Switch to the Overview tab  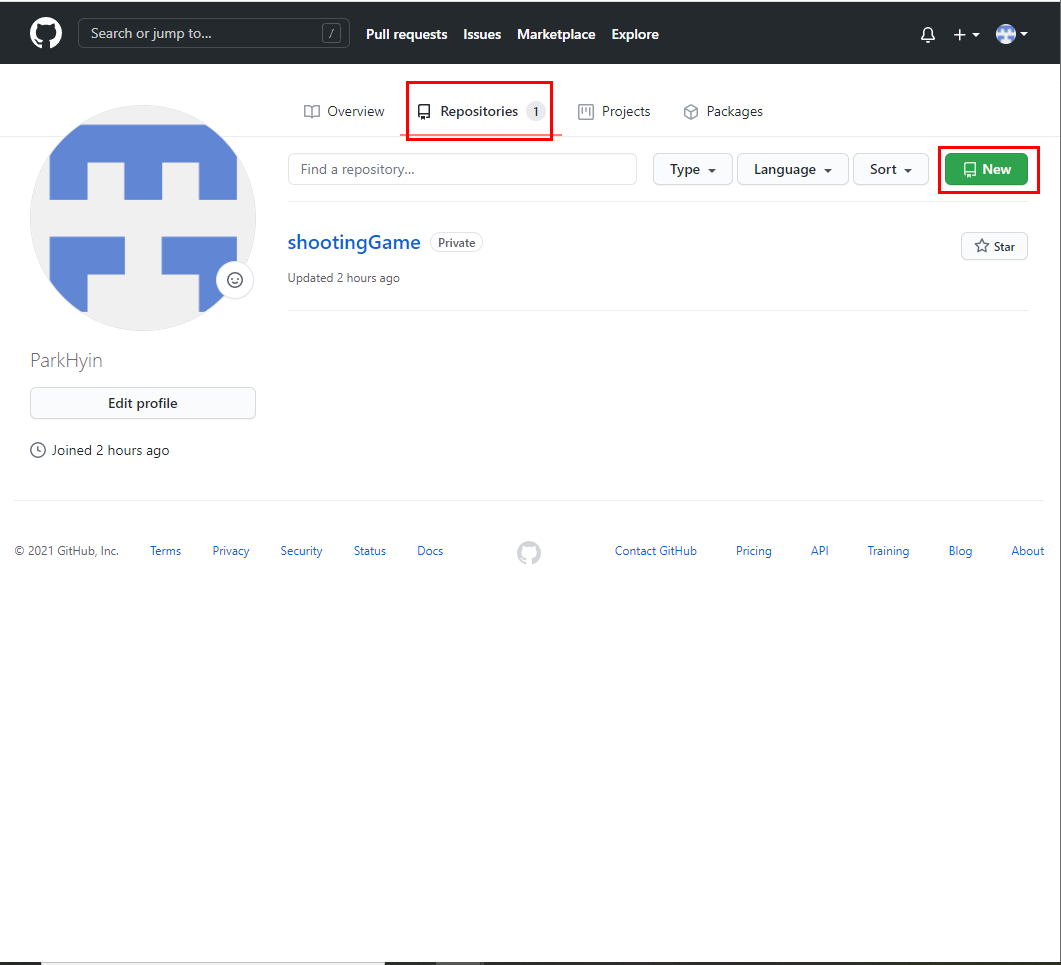pyautogui.click(x=344, y=112)
